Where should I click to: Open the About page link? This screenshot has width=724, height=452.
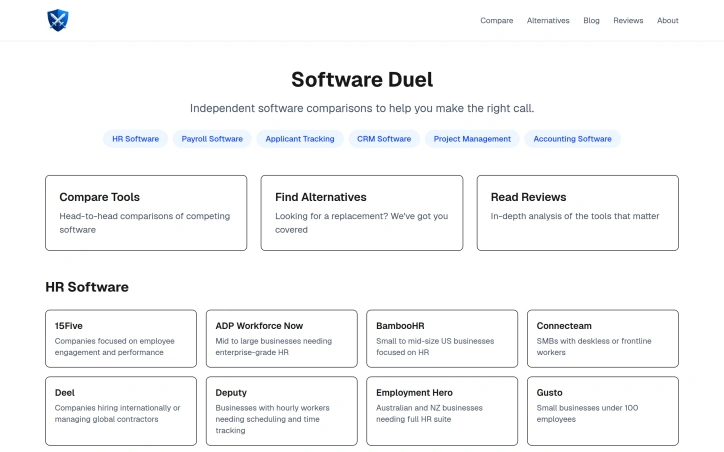(x=668, y=20)
